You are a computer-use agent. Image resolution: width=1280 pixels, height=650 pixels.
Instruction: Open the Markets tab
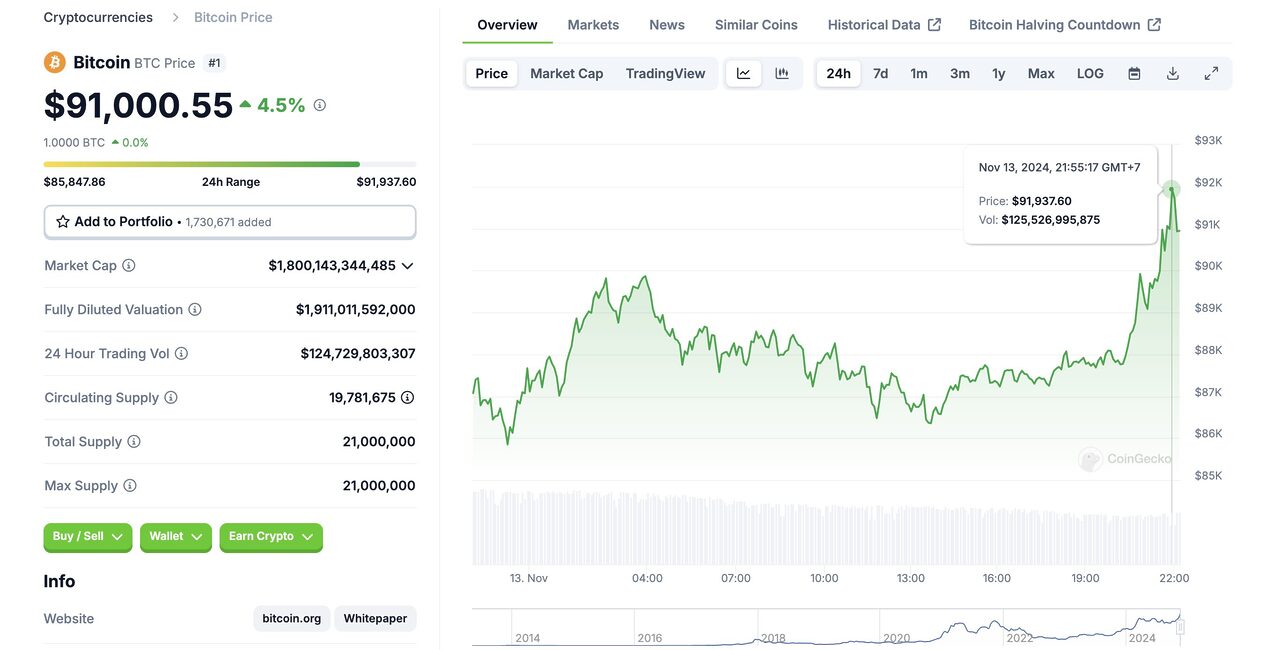pyautogui.click(x=593, y=25)
